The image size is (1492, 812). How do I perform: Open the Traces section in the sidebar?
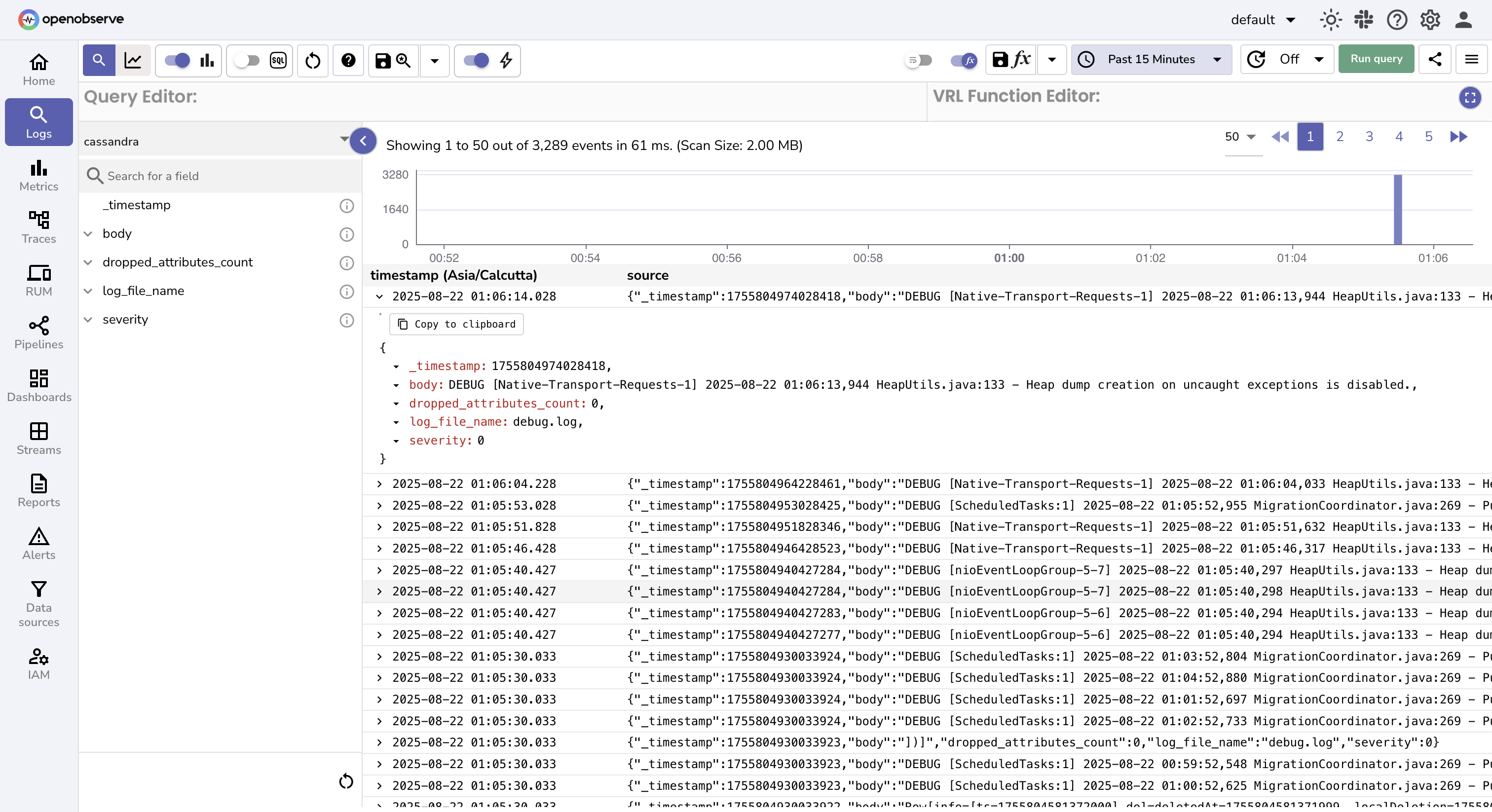pos(39,227)
